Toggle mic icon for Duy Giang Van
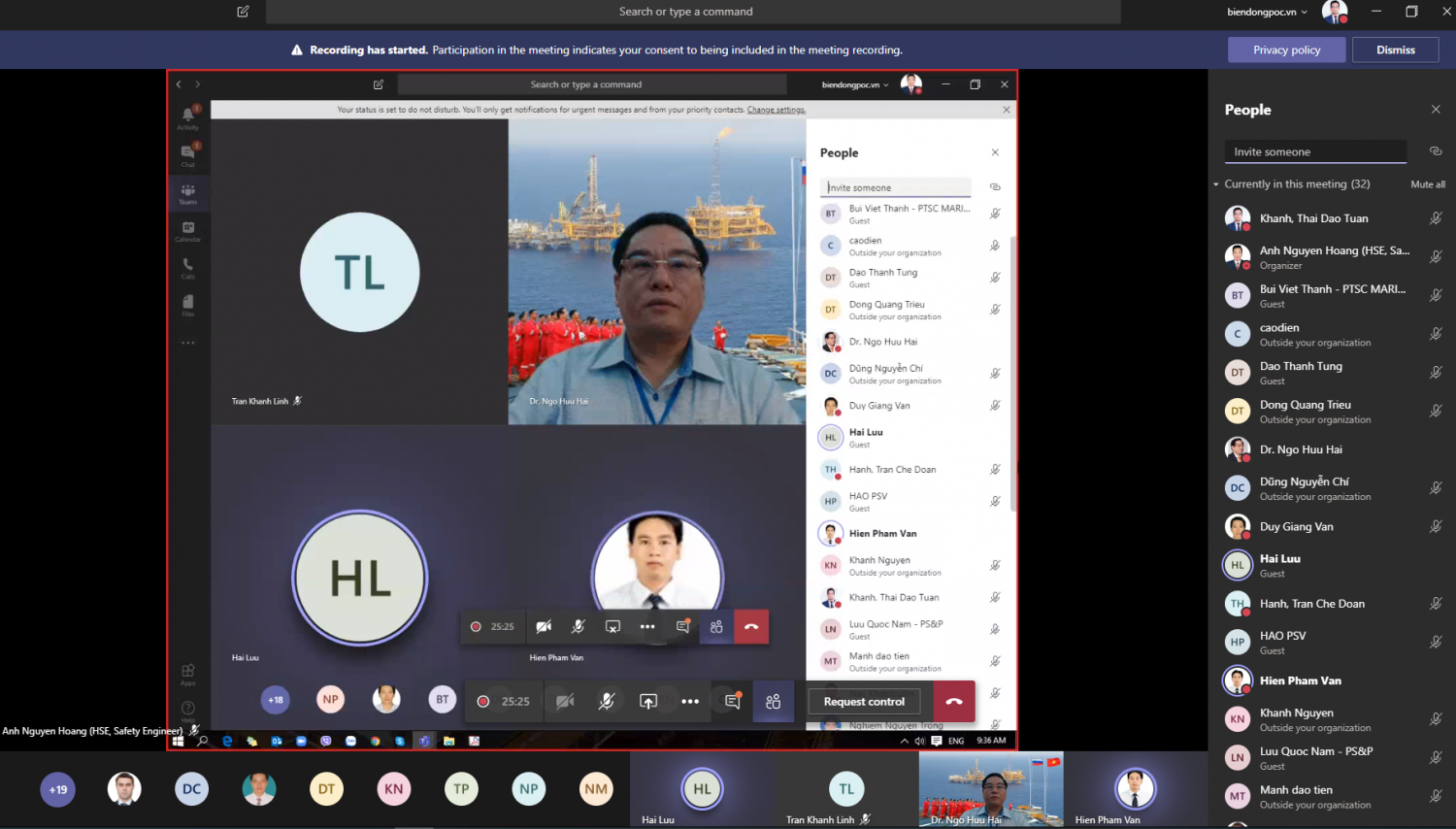Image resolution: width=1456 pixels, height=829 pixels. click(x=1436, y=526)
